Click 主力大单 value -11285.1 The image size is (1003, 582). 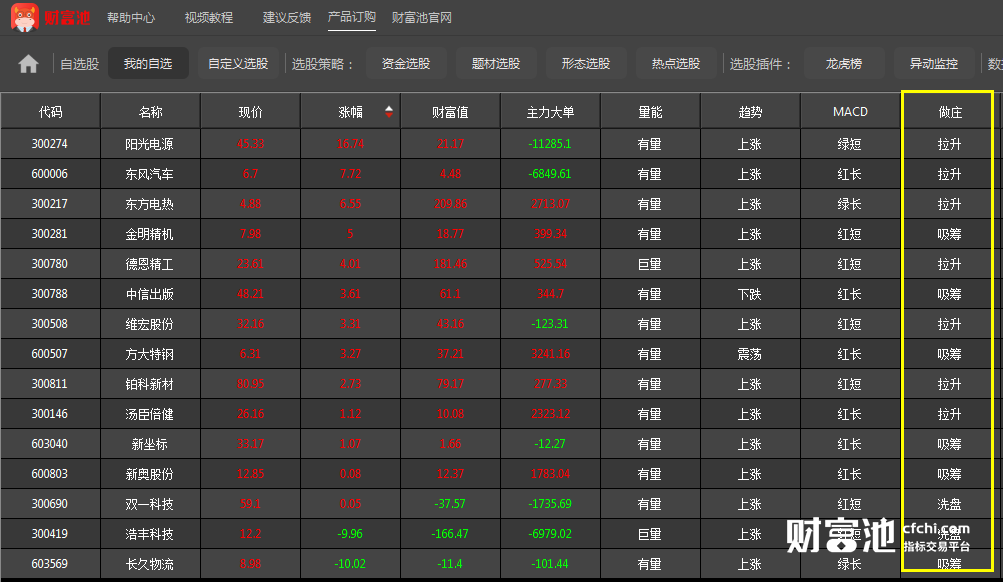(549, 144)
